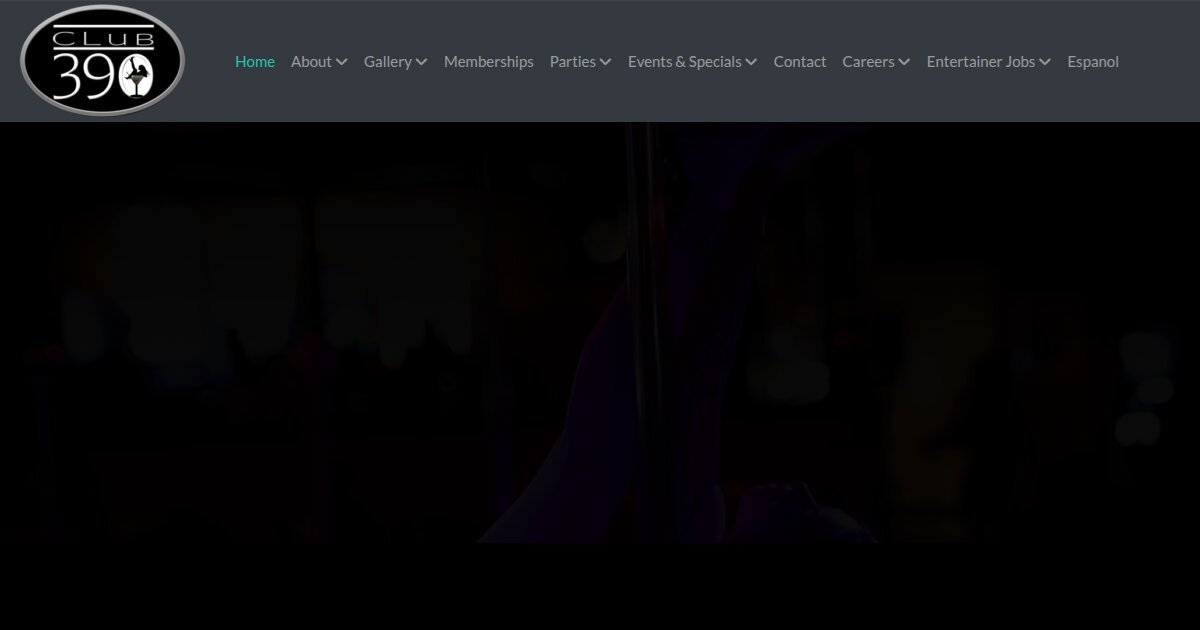Open the Careers dropdown chevron
The image size is (1200, 630).
[x=904, y=62]
